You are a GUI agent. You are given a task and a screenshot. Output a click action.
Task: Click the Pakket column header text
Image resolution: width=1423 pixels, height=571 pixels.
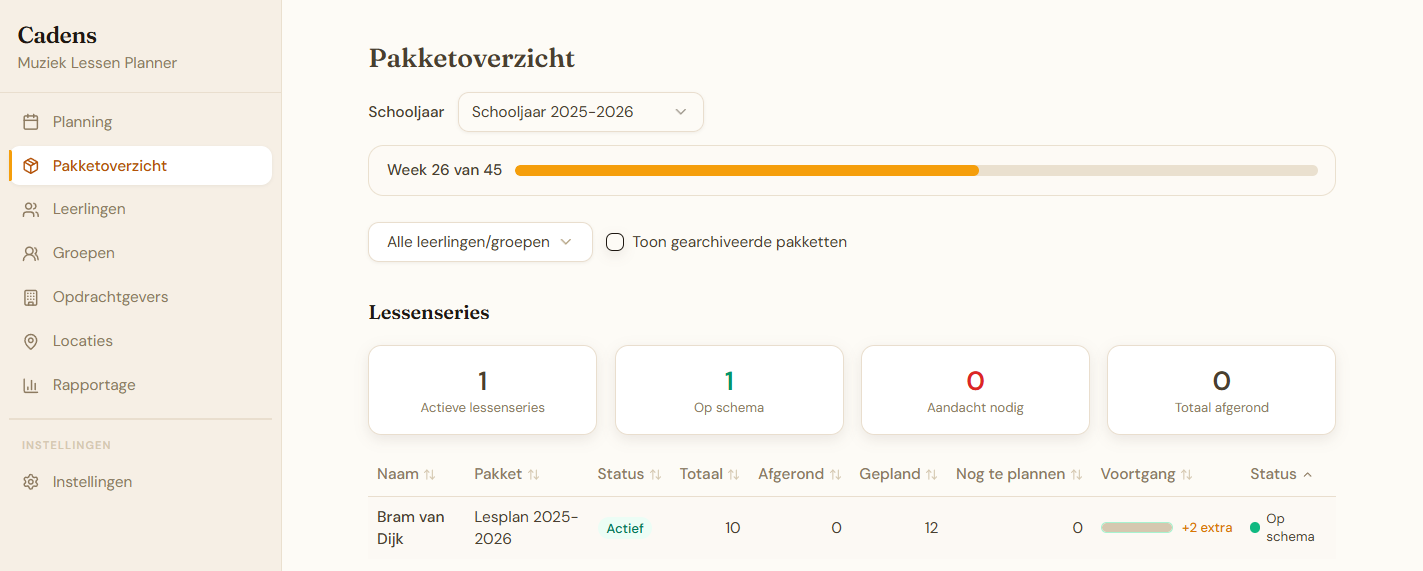(x=498, y=474)
